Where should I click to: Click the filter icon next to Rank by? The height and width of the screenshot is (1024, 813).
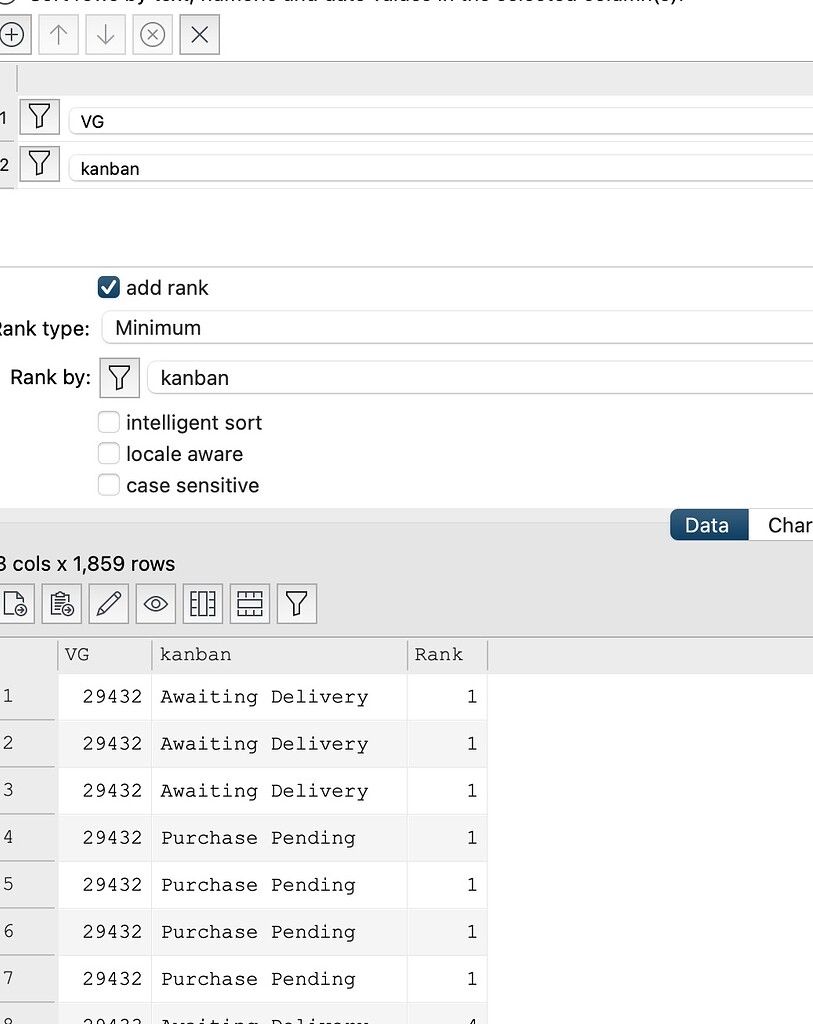[x=119, y=378]
